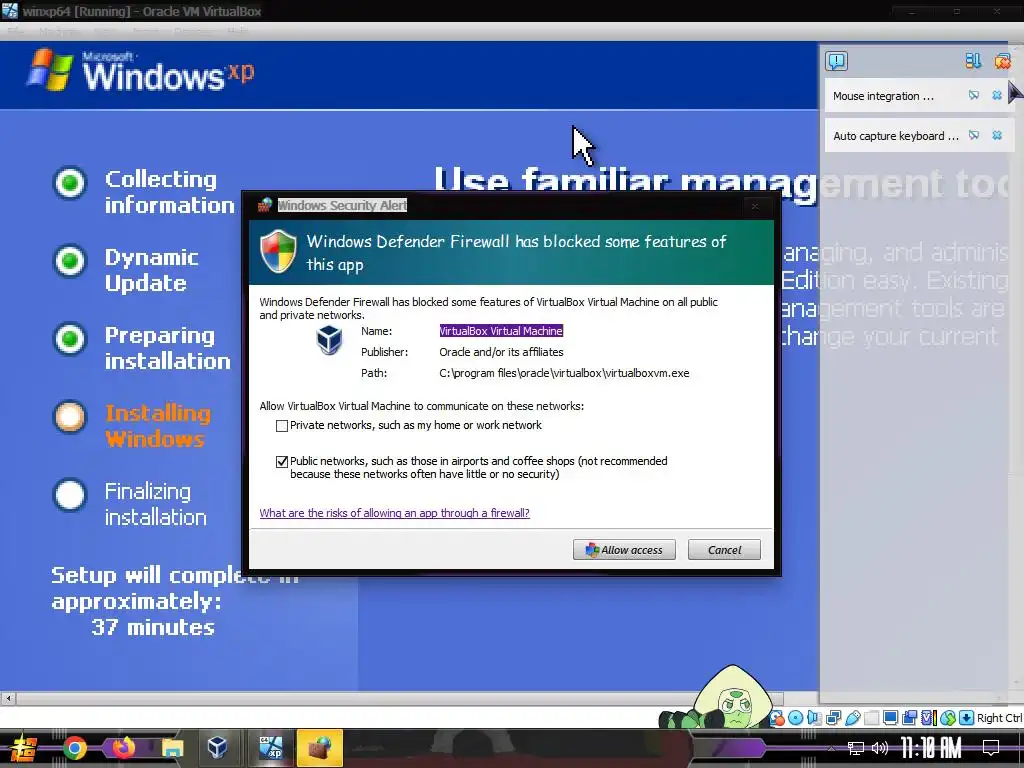
Task: Click the Oracle and/or its affiliates publisher text
Action: coord(501,352)
